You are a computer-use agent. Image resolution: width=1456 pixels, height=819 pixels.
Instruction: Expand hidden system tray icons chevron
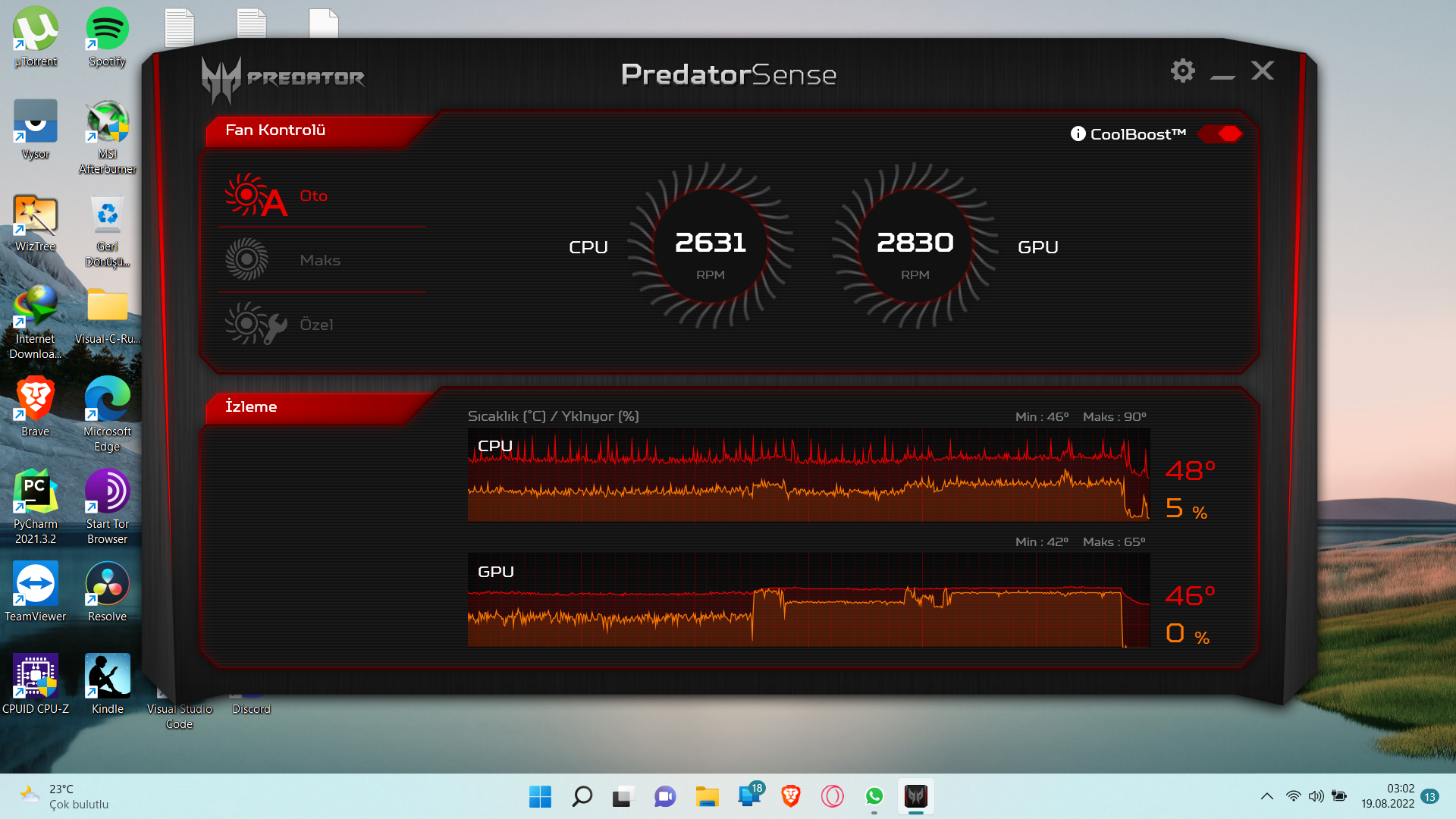pyautogui.click(x=1266, y=796)
